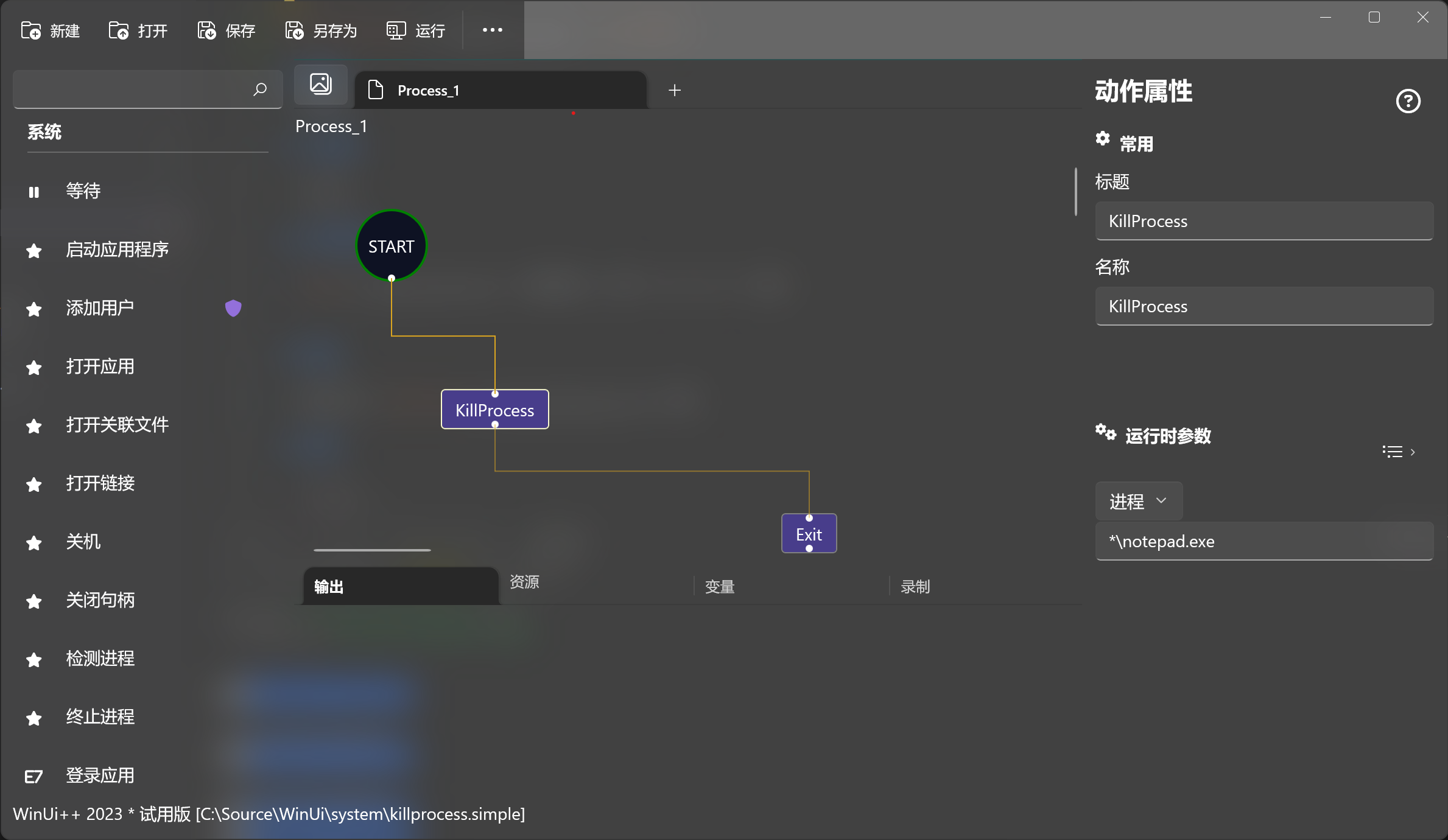Click the purple shield next to 添加用户

tap(233, 308)
